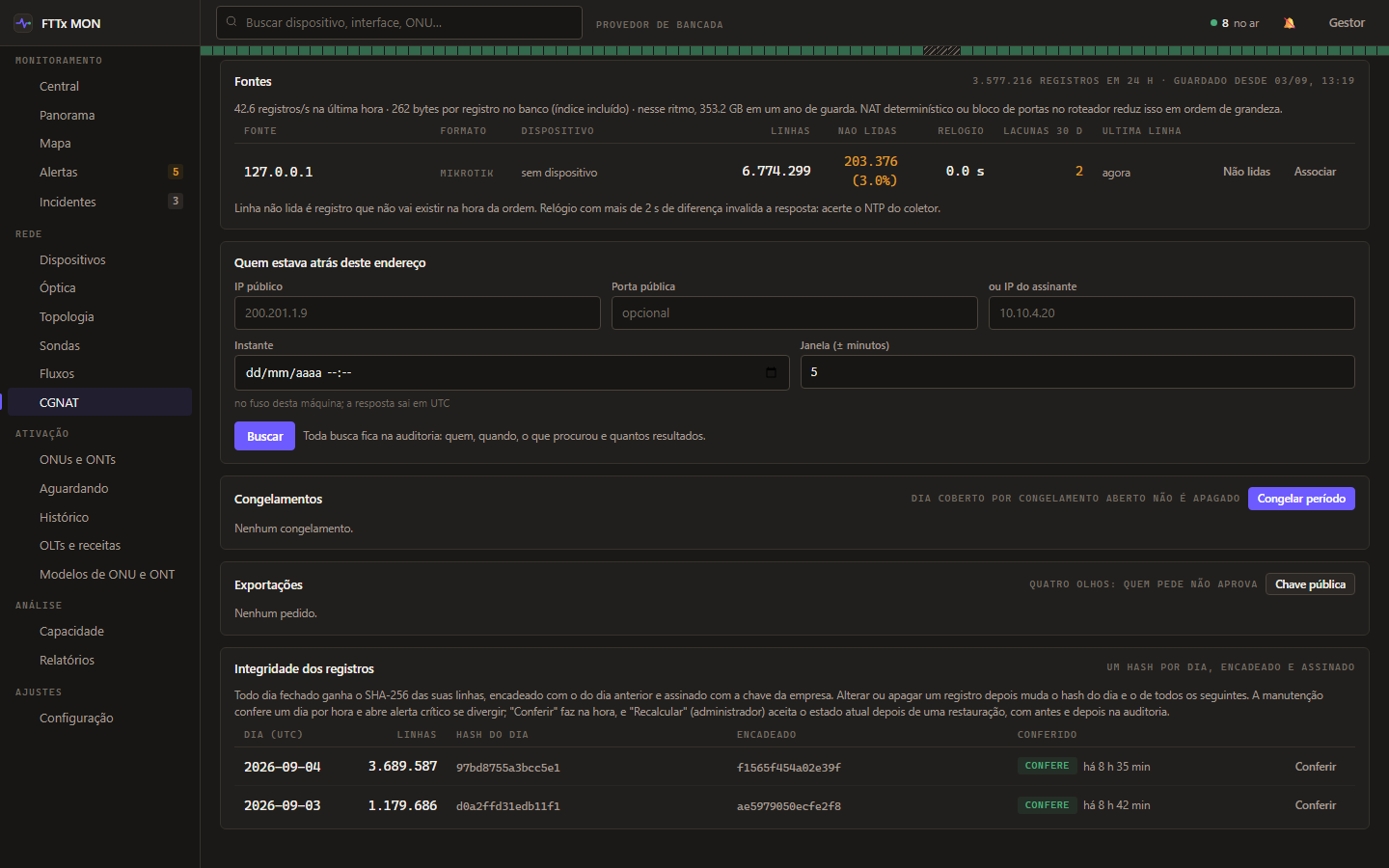Click Associar for source 127.0.0.1
This screenshot has width=1389, height=868.
point(1315,172)
